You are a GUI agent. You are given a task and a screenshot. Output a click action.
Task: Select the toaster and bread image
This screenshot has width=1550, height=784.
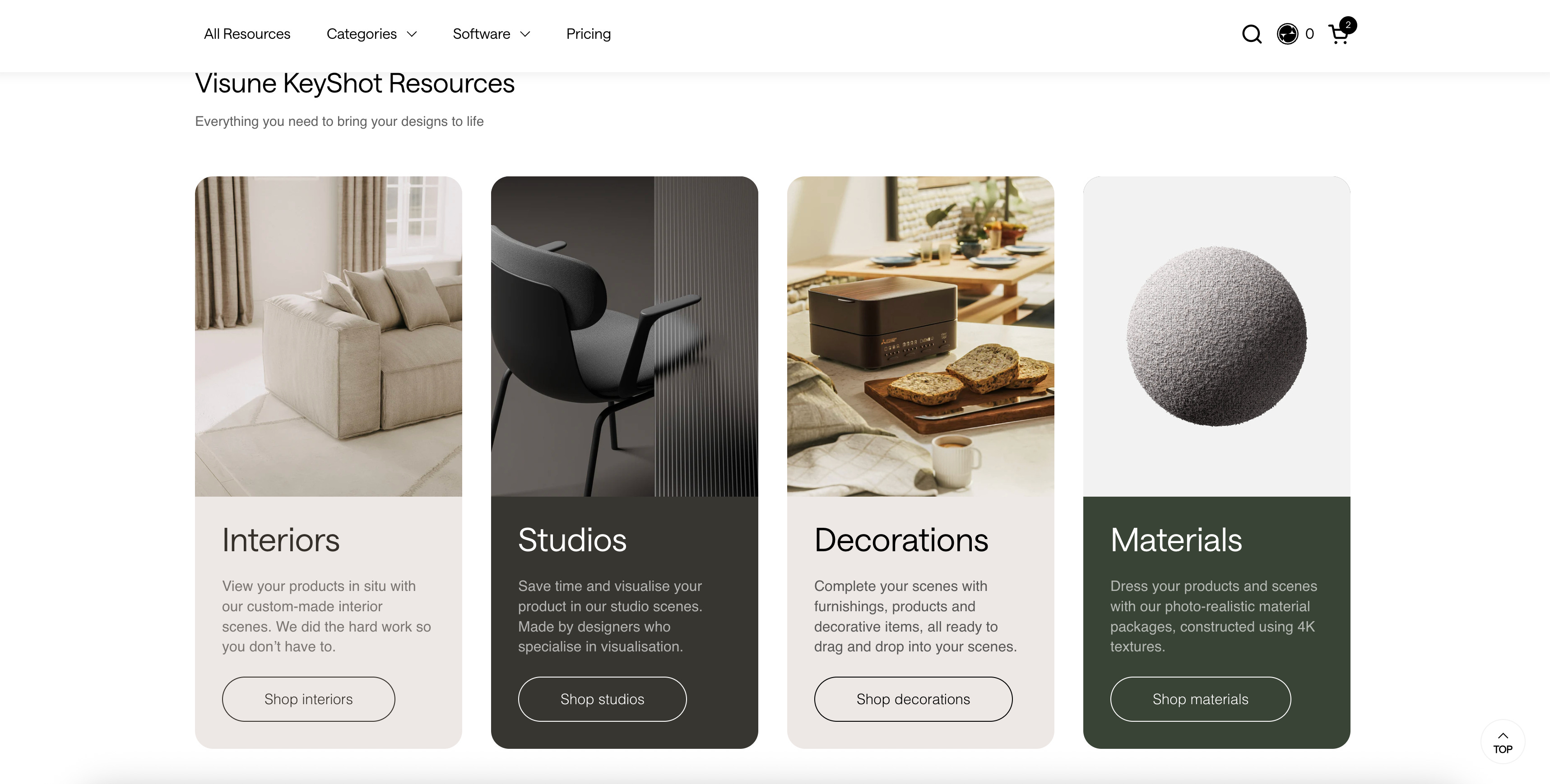pos(921,336)
